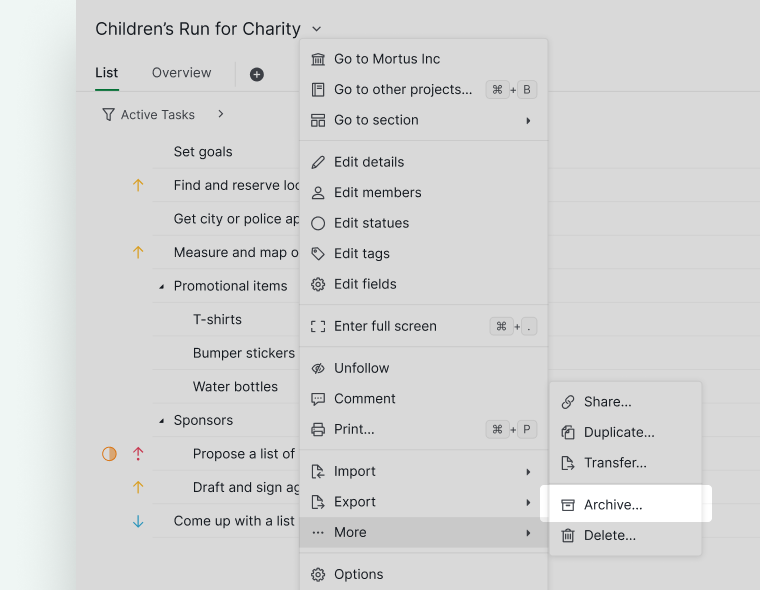This screenshot has height=590, width=760.
Task: Select Edit tags
Action: tap(424, 254)
